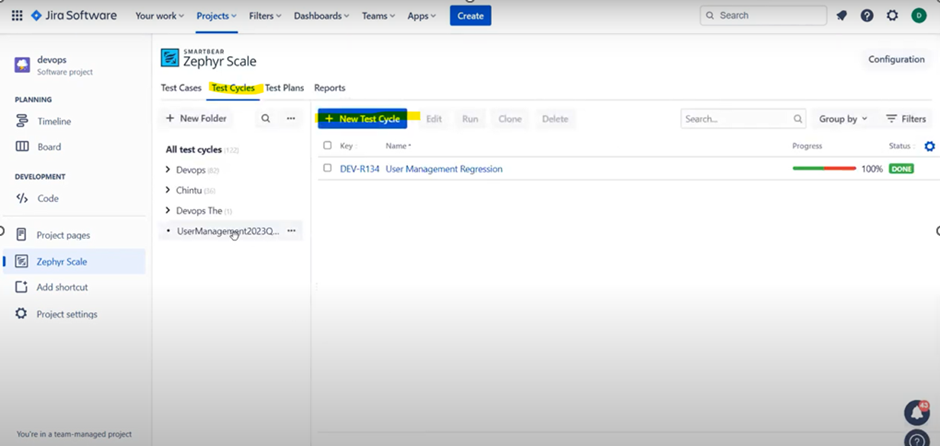Click the folder search magnifier icon

[265, 118]
